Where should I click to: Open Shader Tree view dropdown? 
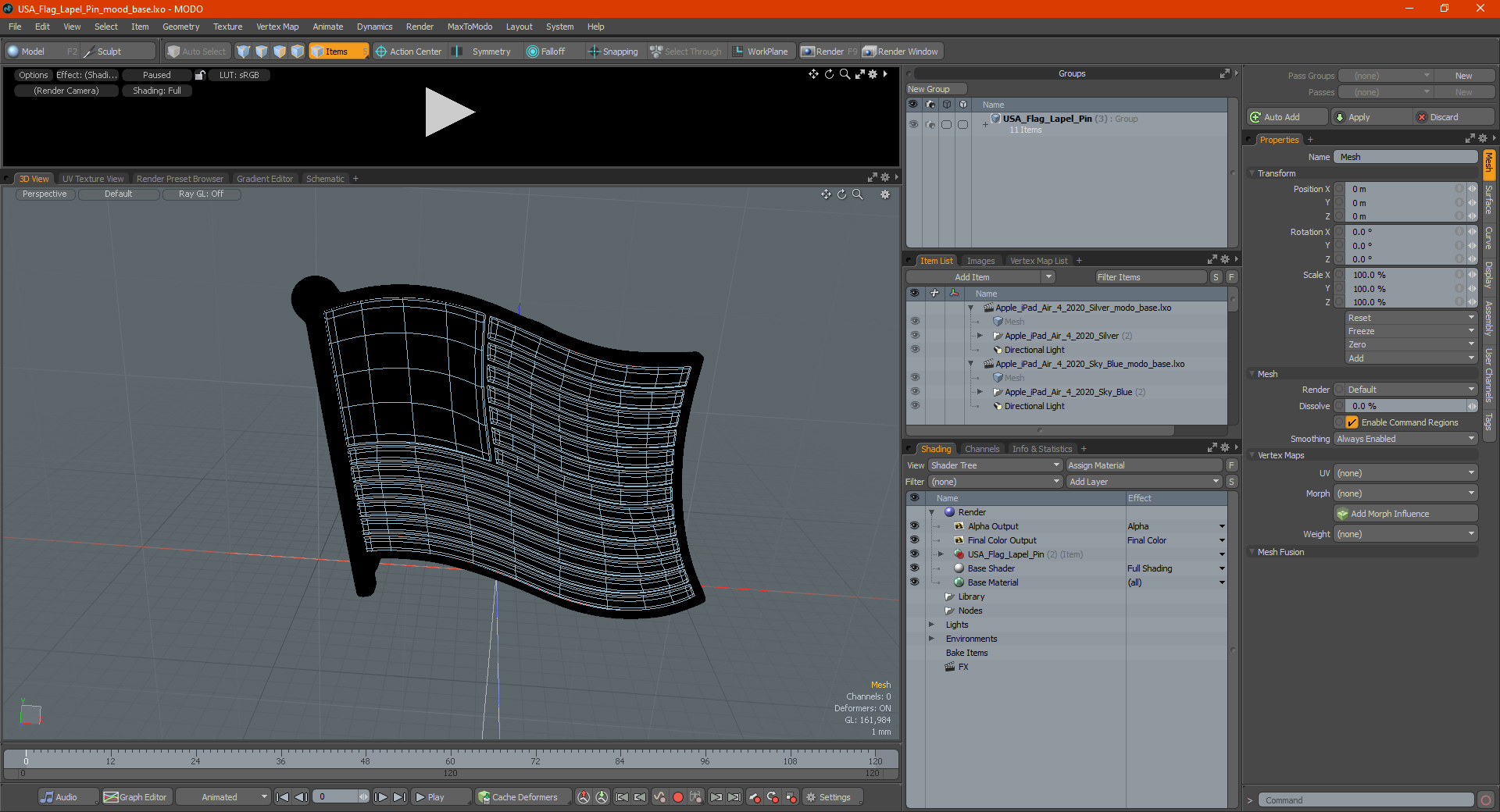click(x=995, y=465)
